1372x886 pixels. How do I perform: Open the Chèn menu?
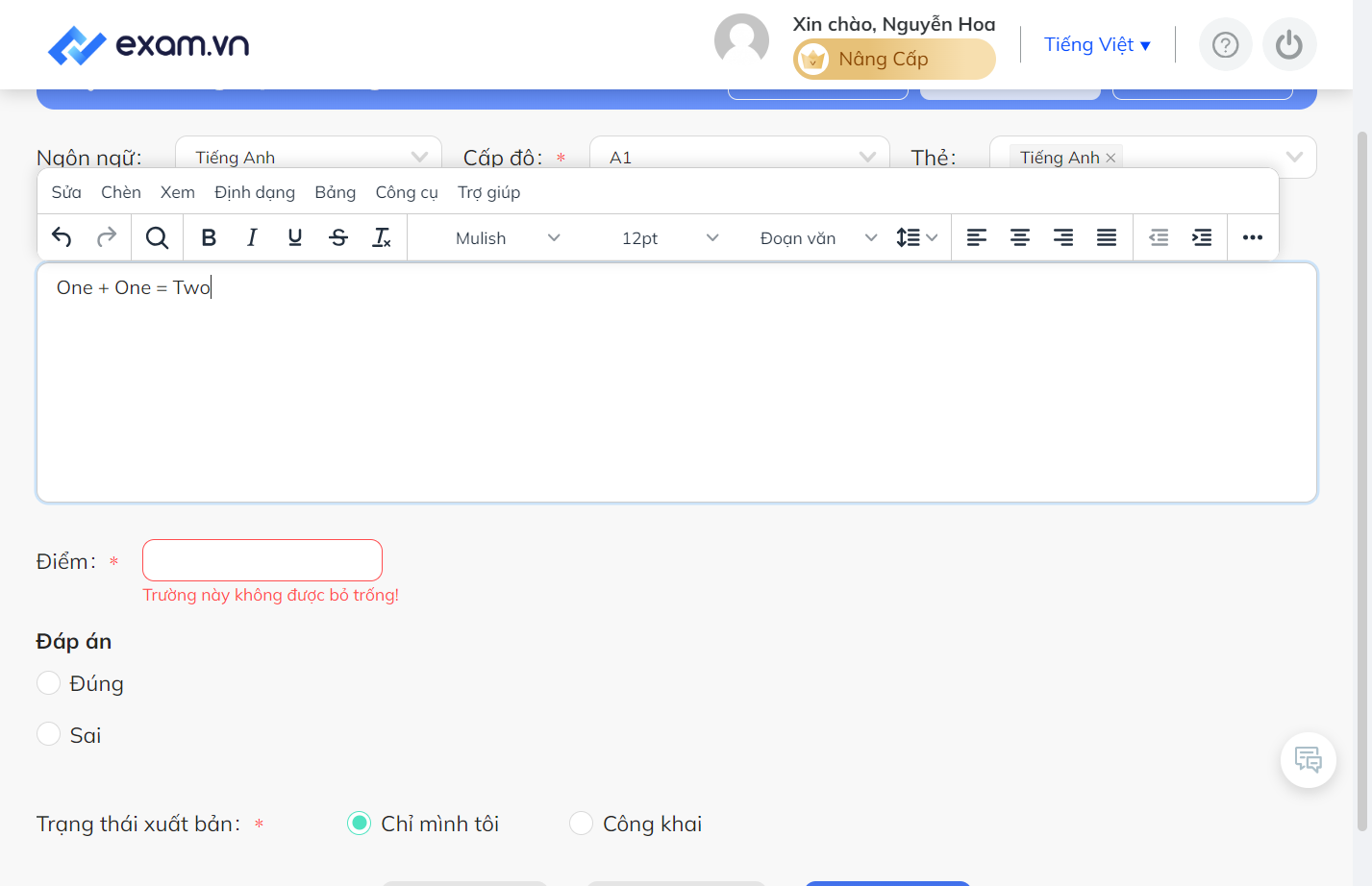121,192
